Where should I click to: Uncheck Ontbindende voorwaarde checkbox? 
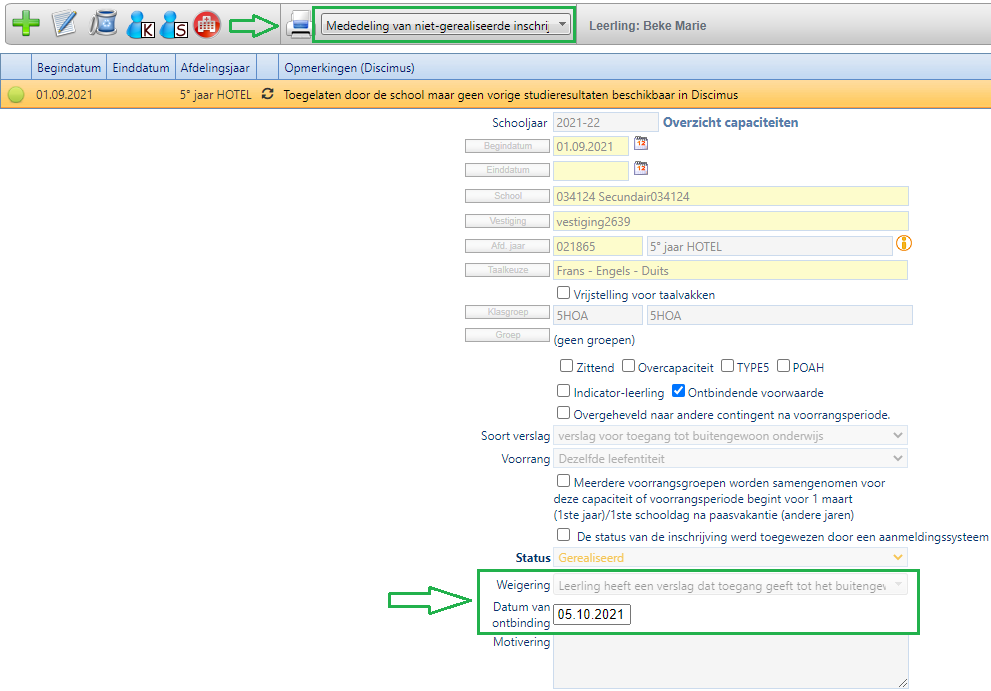678,391
